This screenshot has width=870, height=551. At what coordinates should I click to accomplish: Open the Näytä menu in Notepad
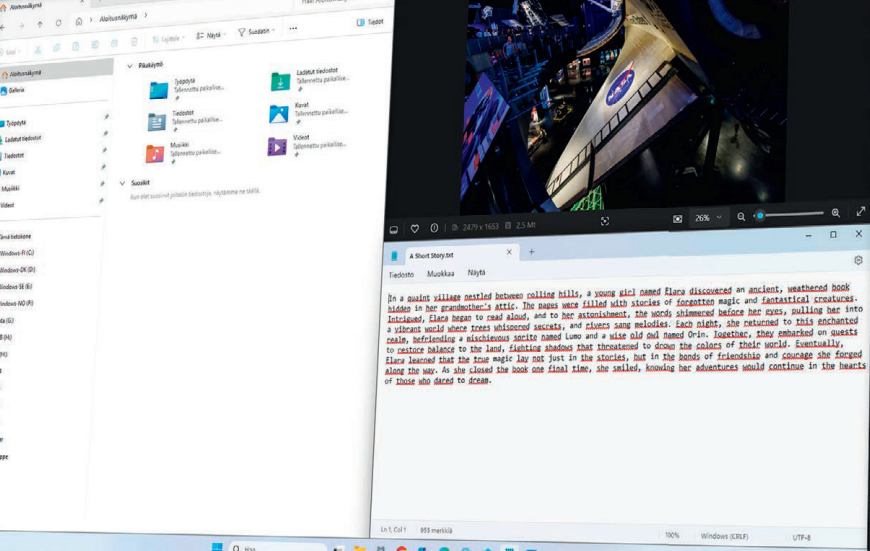(476, 272)
